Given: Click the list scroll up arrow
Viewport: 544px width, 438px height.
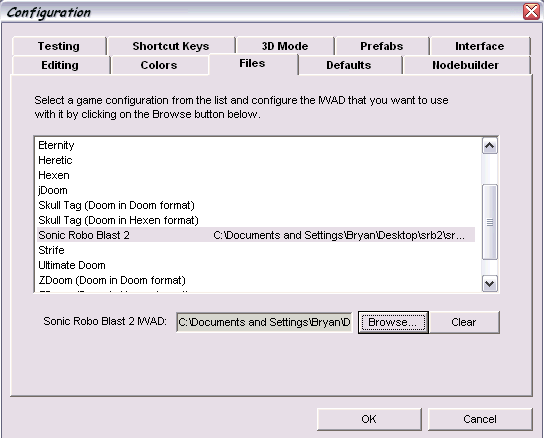Looking at the screenshot, I should (490, 145).
